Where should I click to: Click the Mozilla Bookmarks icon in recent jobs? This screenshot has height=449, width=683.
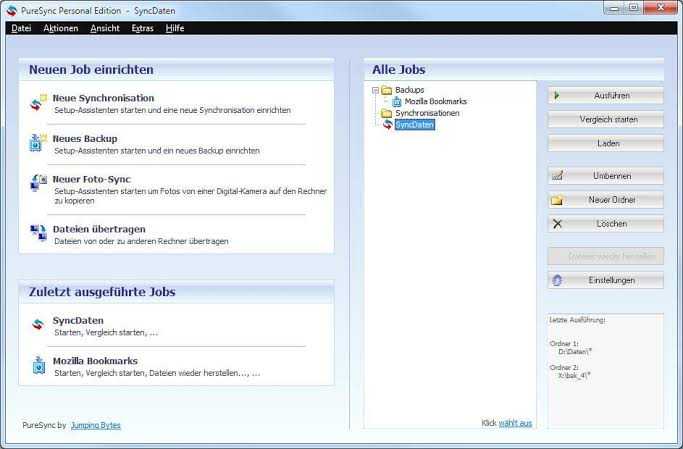38,365
